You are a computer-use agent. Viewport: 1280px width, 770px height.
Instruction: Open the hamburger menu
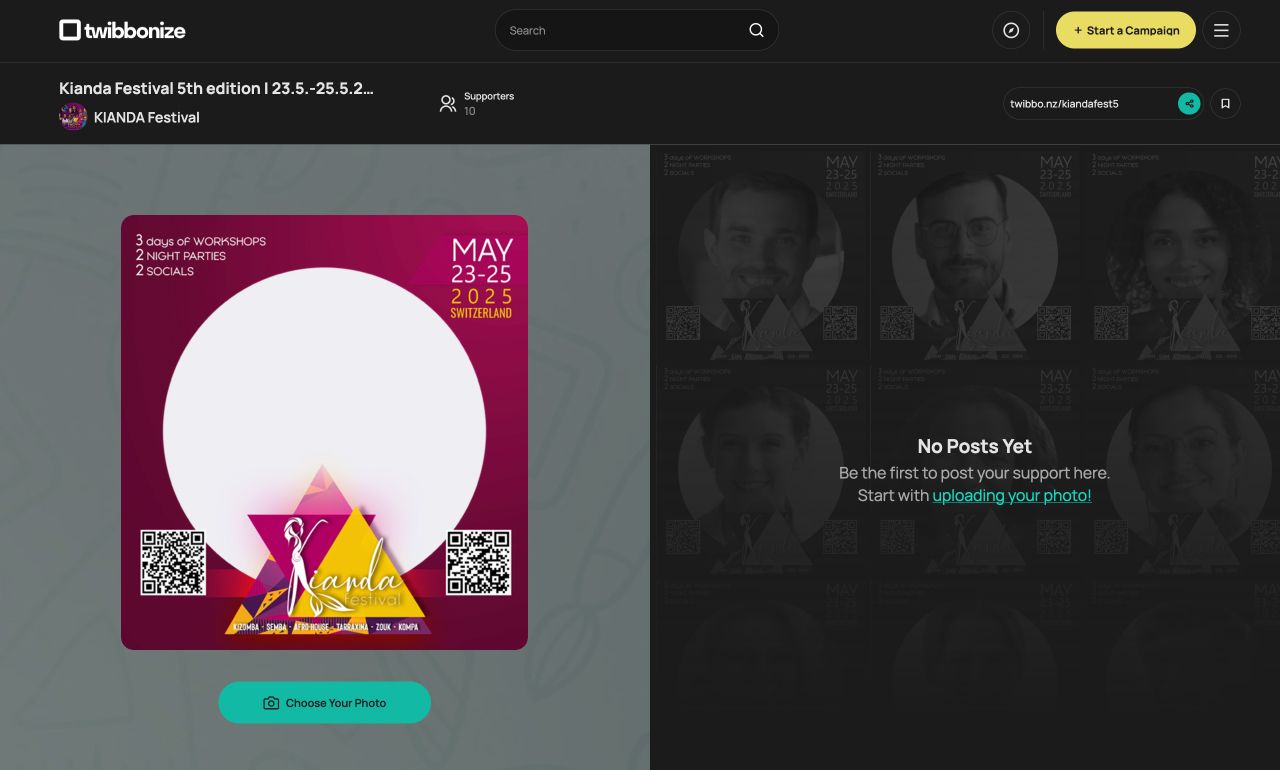[1221, 30]
